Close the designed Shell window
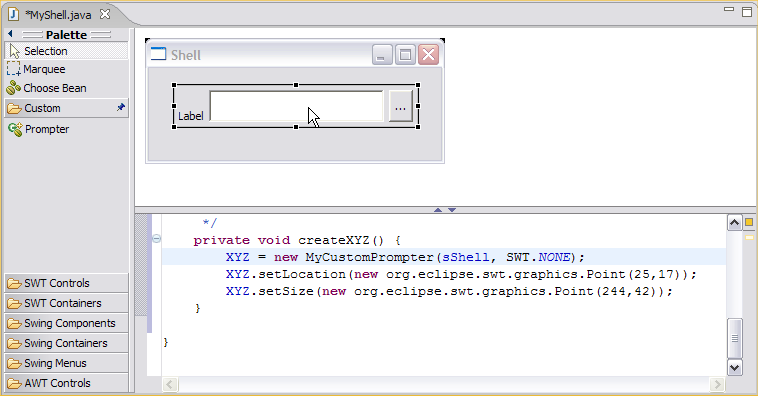The height and width of the screenshot is (396, 758). 428,55
